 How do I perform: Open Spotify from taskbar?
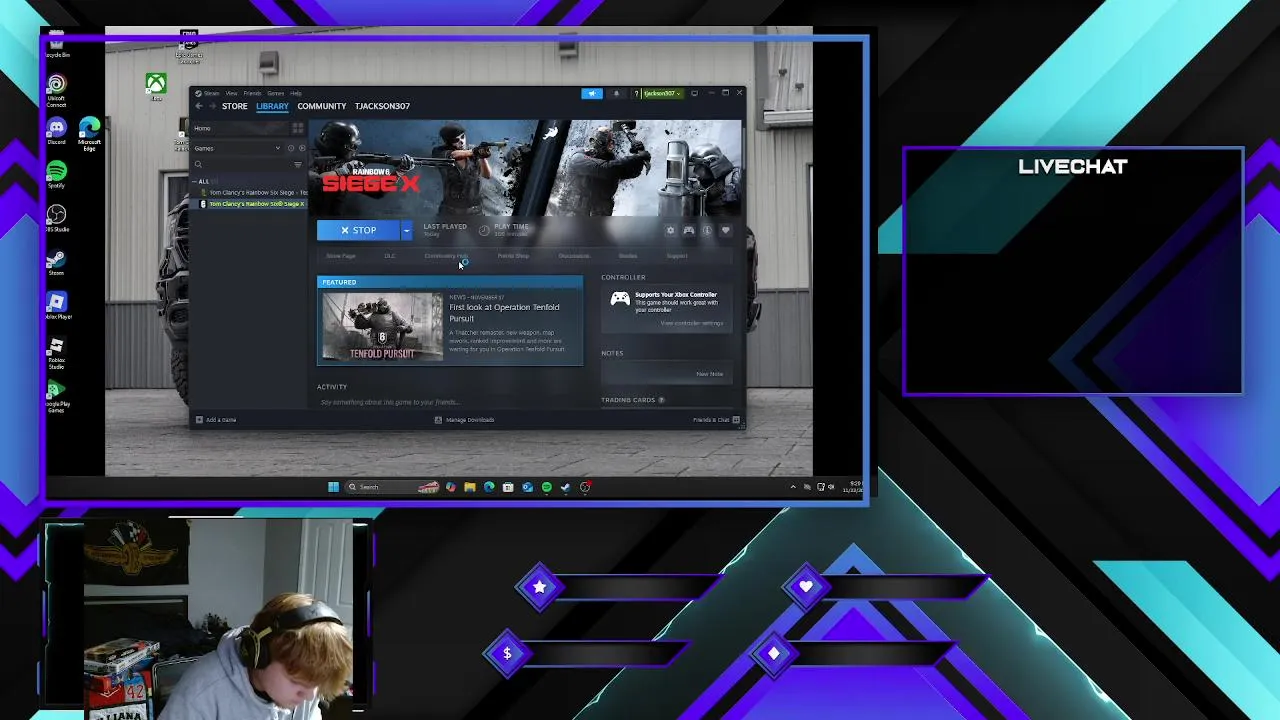(546, 487)
